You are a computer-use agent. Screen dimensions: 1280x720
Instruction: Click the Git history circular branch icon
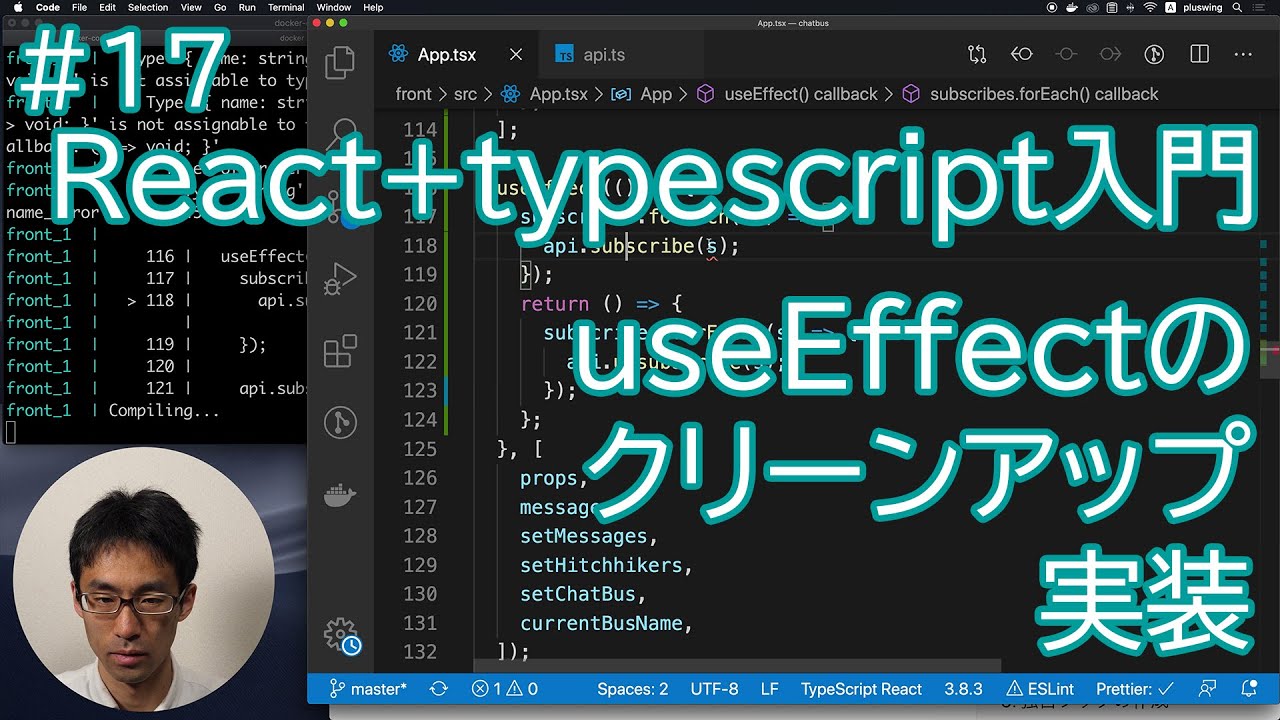click(1154, 54)
